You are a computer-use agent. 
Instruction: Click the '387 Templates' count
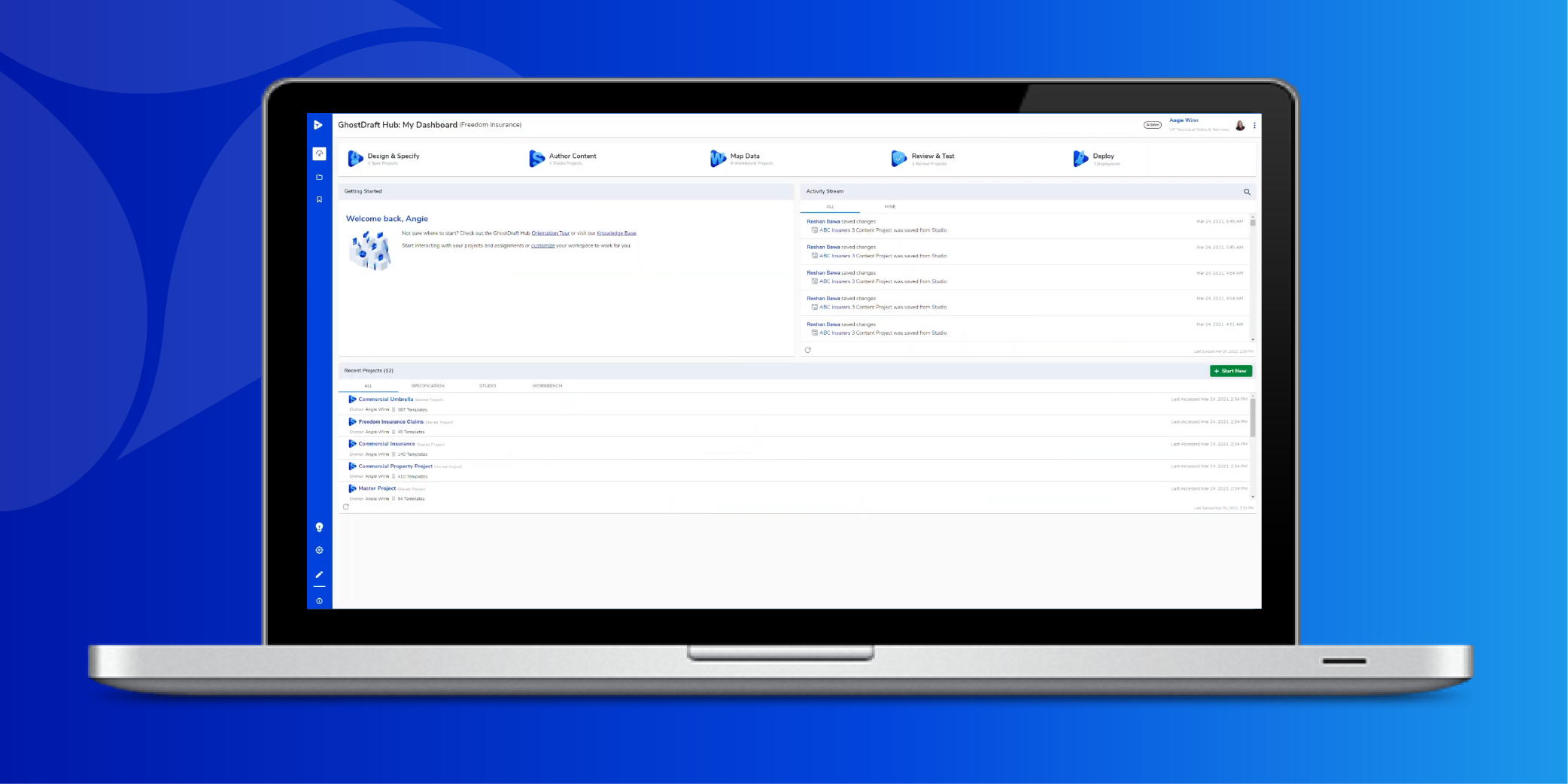(x=412, y=410)
